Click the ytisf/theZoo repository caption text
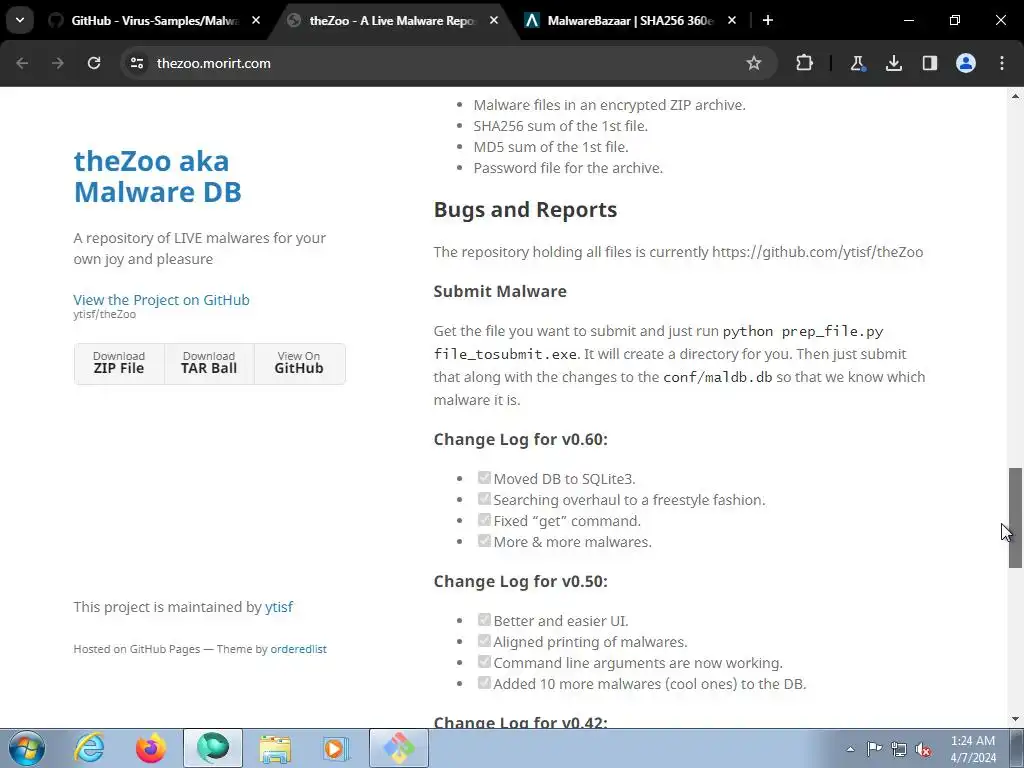Screen dimensions: 1024x768 click(x=104, y=314)
